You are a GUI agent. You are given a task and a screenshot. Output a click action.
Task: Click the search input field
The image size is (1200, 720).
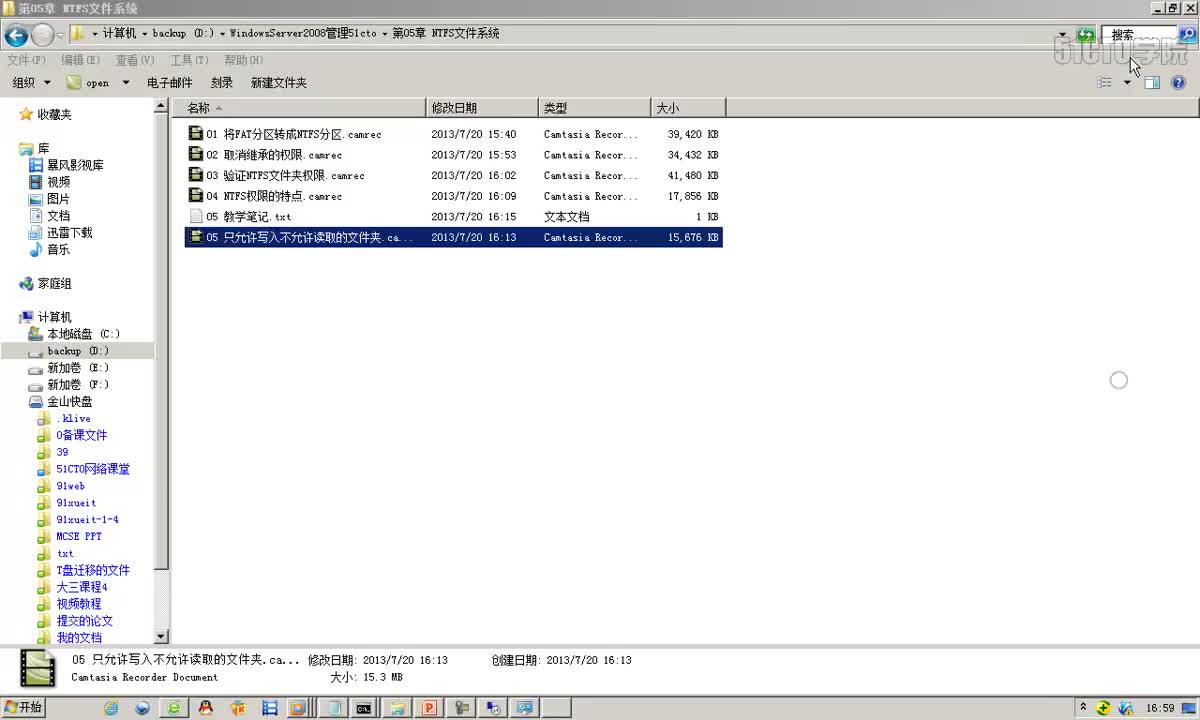(x=1140, y=34)
